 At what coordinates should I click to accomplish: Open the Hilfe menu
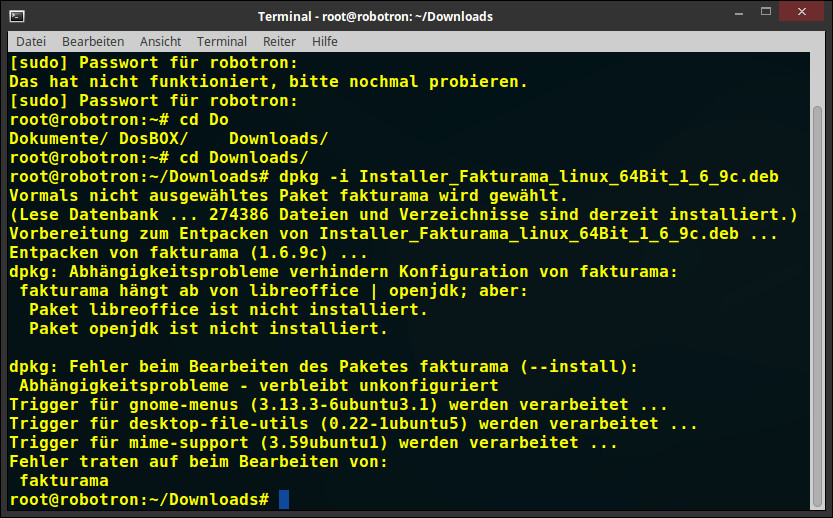(325, 41)
